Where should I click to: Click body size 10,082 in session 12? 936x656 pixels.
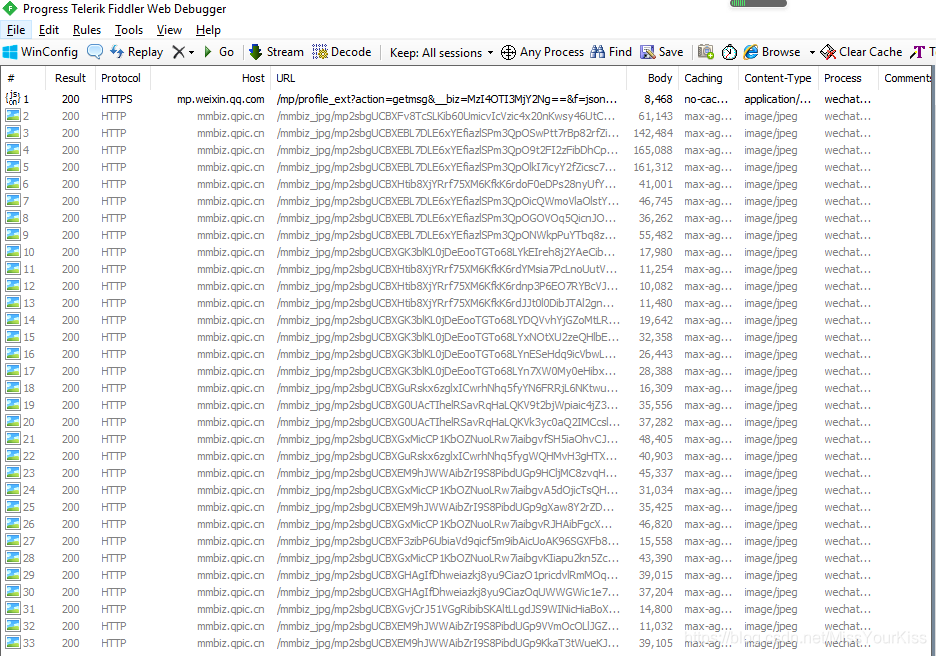655,286
